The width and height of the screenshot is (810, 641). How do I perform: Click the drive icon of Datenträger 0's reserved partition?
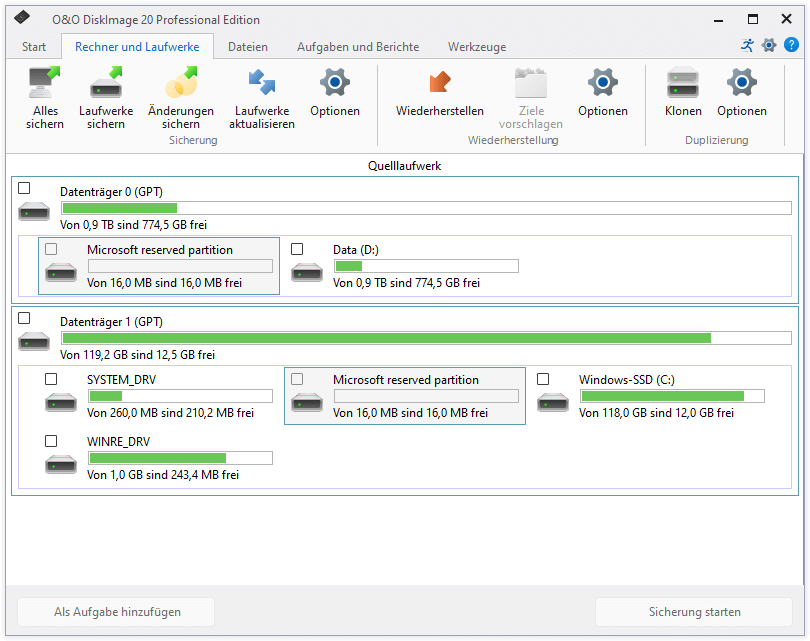pyautogui.click(x=61, y=272)
